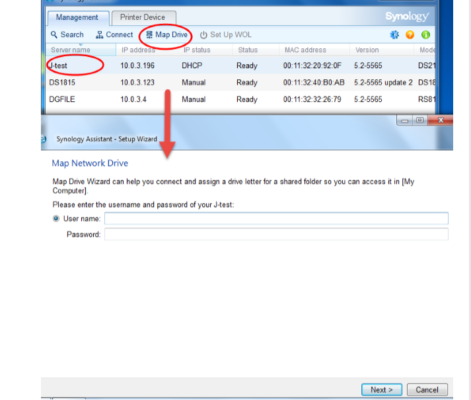The image size is (471, 400).
Task: Select the J-test server row
Action: [240, 65]
